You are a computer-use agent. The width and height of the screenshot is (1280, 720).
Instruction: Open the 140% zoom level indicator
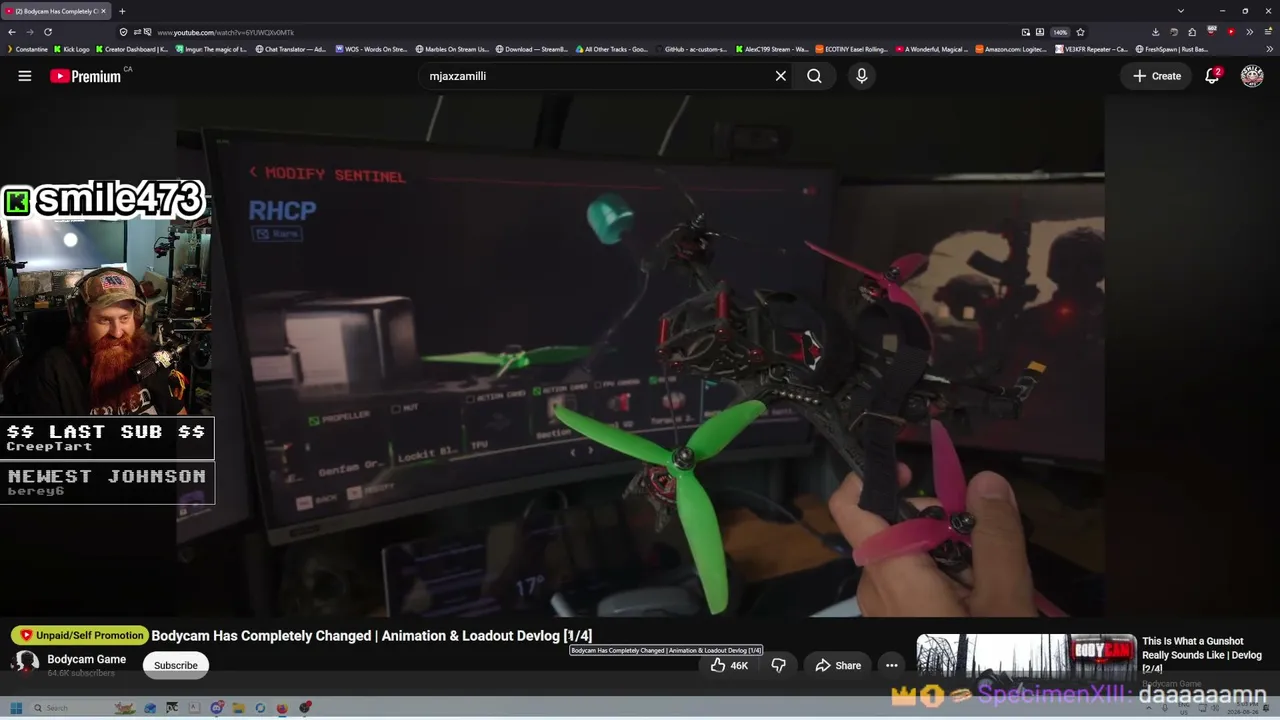[x=1060, y=32]
